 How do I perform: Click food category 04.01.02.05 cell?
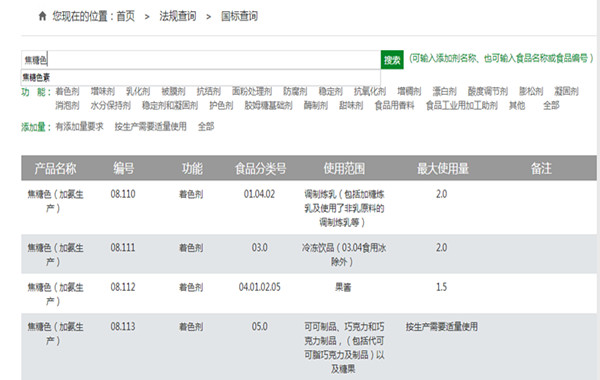click(x=259, y=287)
